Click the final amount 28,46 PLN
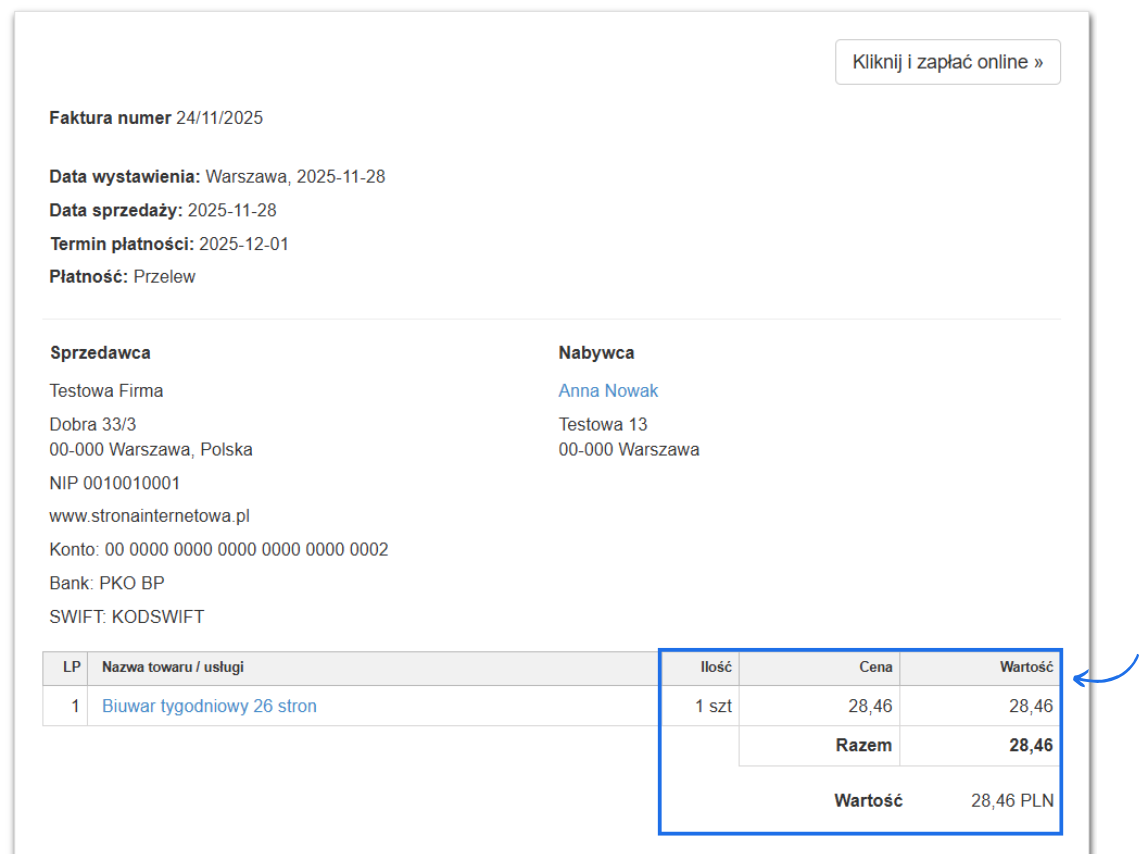1143x854 pixels. (x=1011, y=801)
